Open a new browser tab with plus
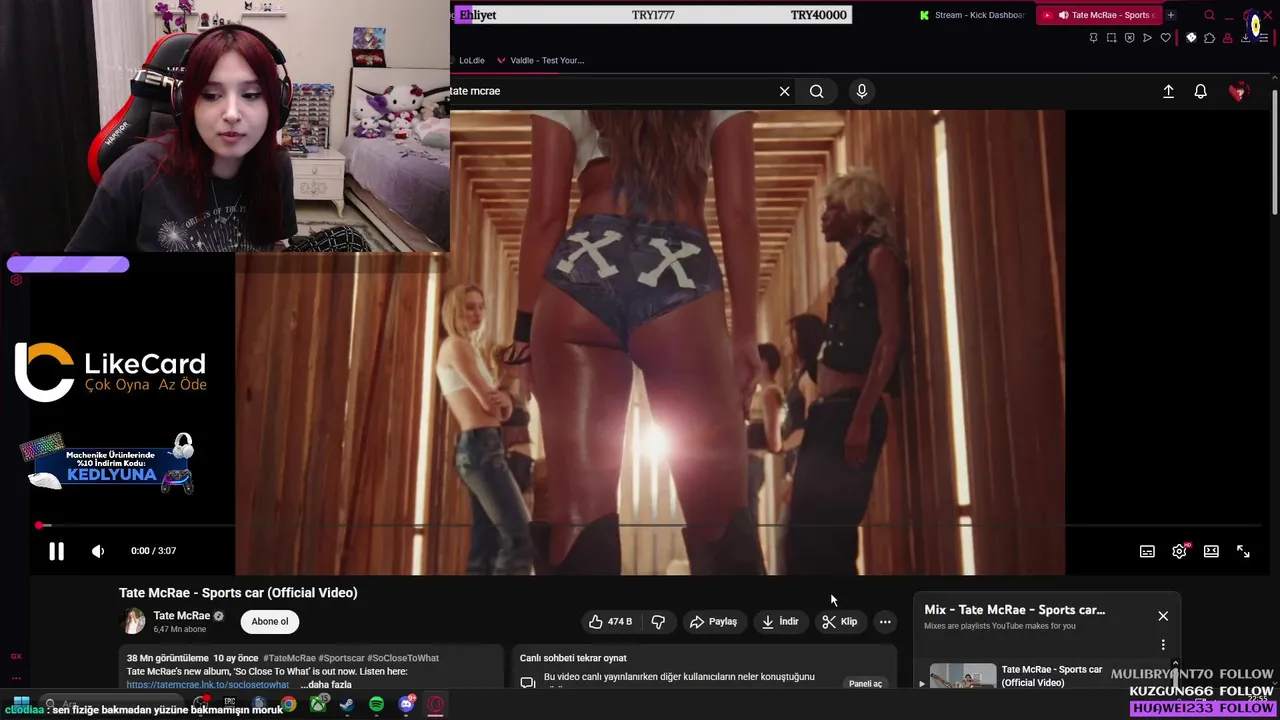 pyautogui.click(x=1171, y=15)
